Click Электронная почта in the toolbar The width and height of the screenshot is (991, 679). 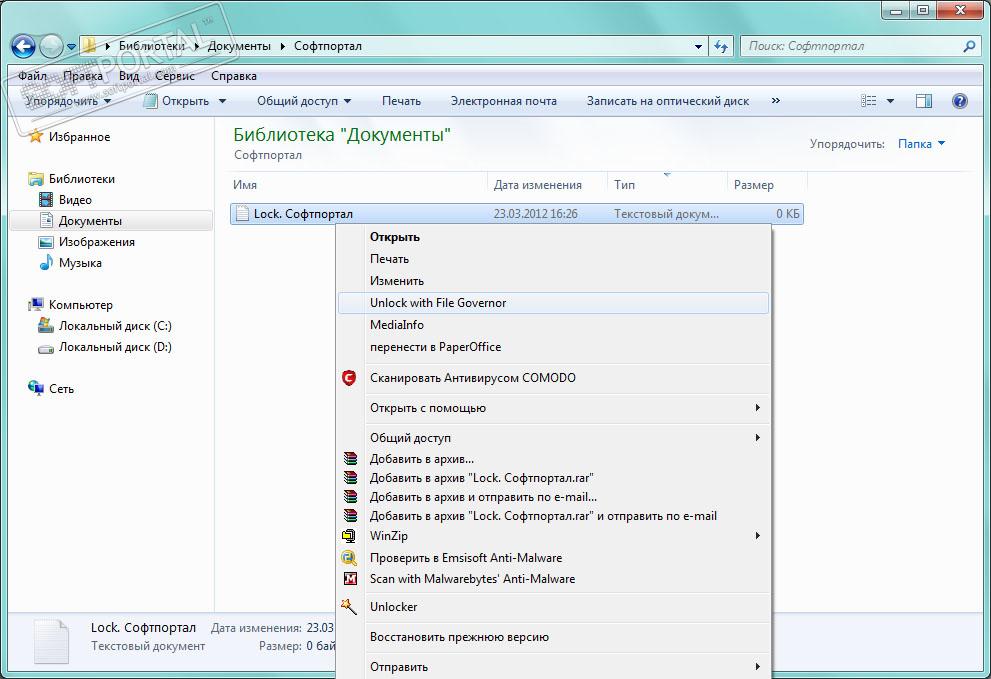[x=504, y=101]
